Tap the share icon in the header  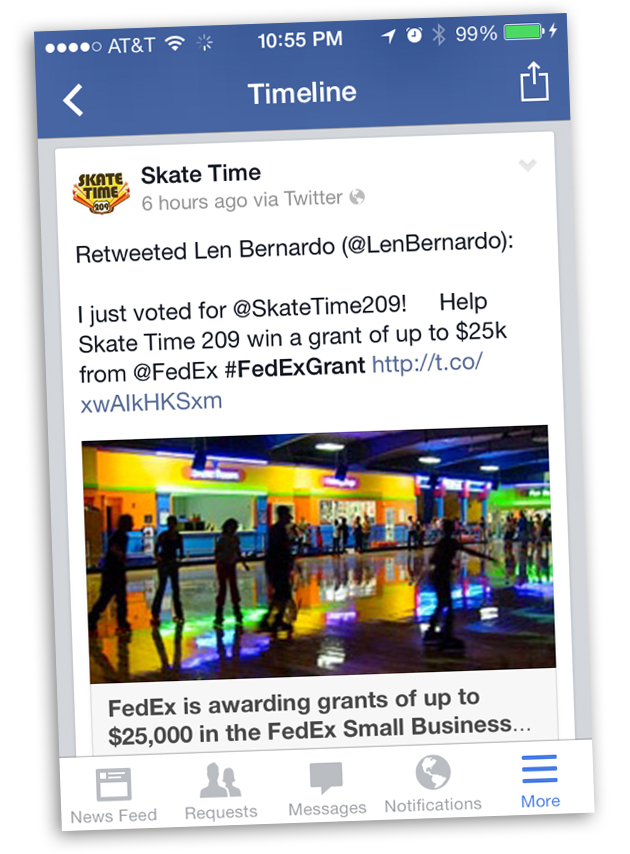pos(534,82)
